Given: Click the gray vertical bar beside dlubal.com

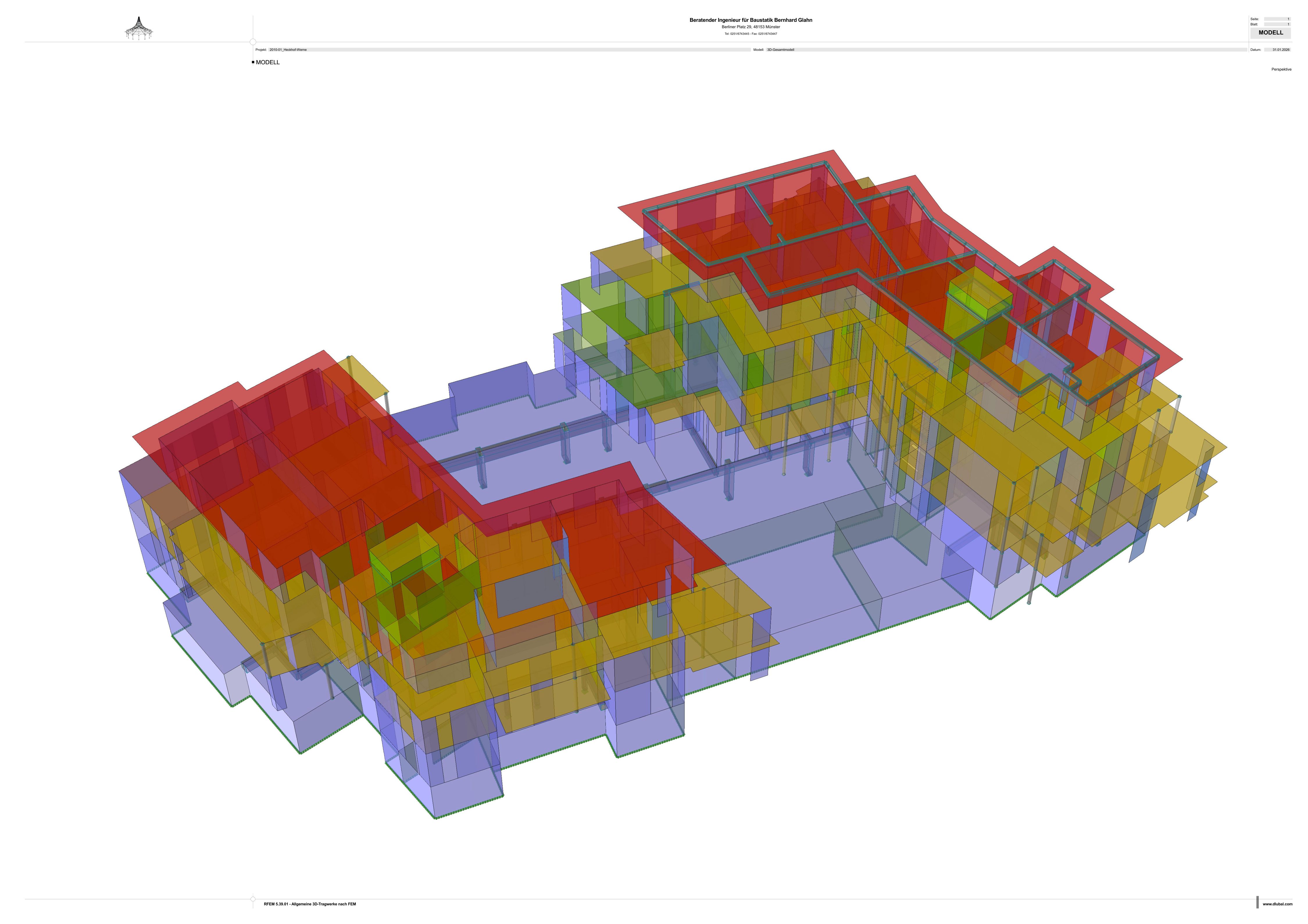Looking at the screenshot, I should pyautogui.click(x=1257, y=902).
